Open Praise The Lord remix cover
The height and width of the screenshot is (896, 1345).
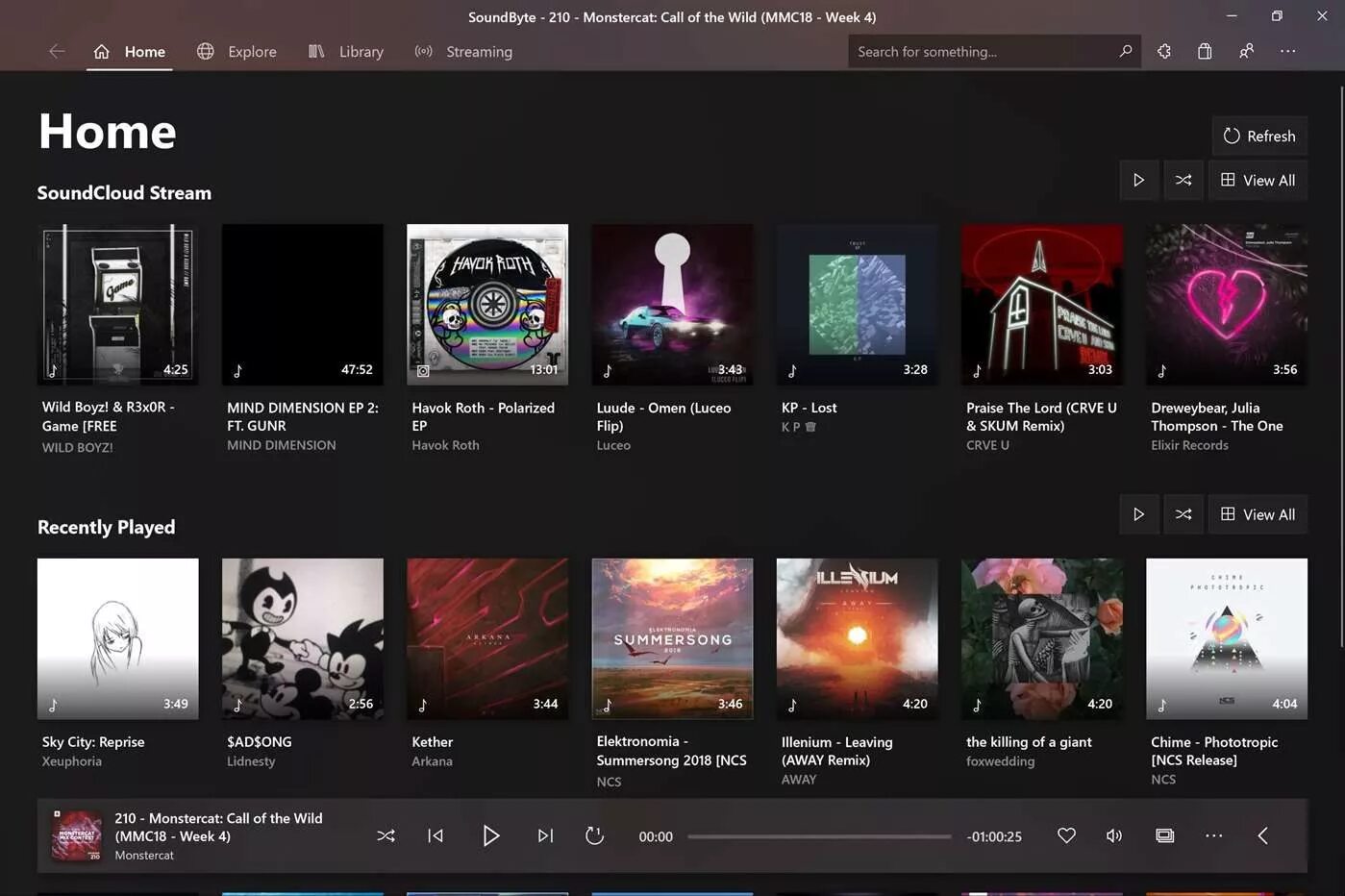coord(1042,305)
